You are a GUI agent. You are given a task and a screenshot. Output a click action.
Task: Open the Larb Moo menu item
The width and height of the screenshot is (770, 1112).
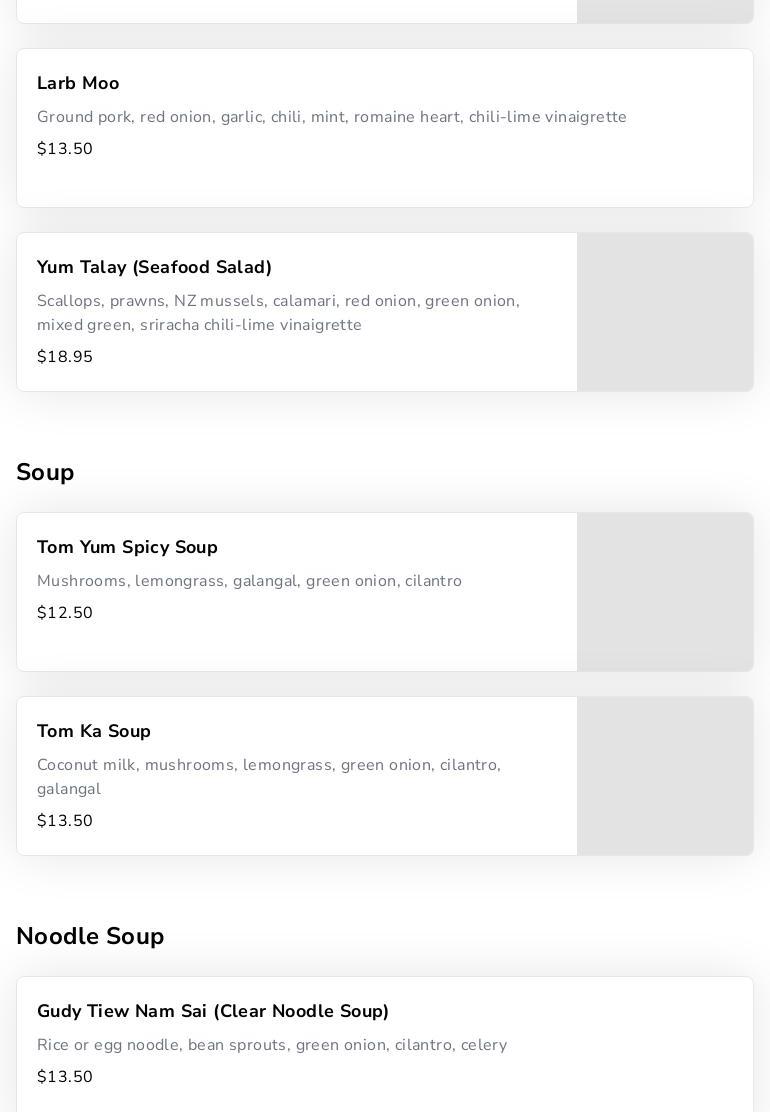pos(78,84)
